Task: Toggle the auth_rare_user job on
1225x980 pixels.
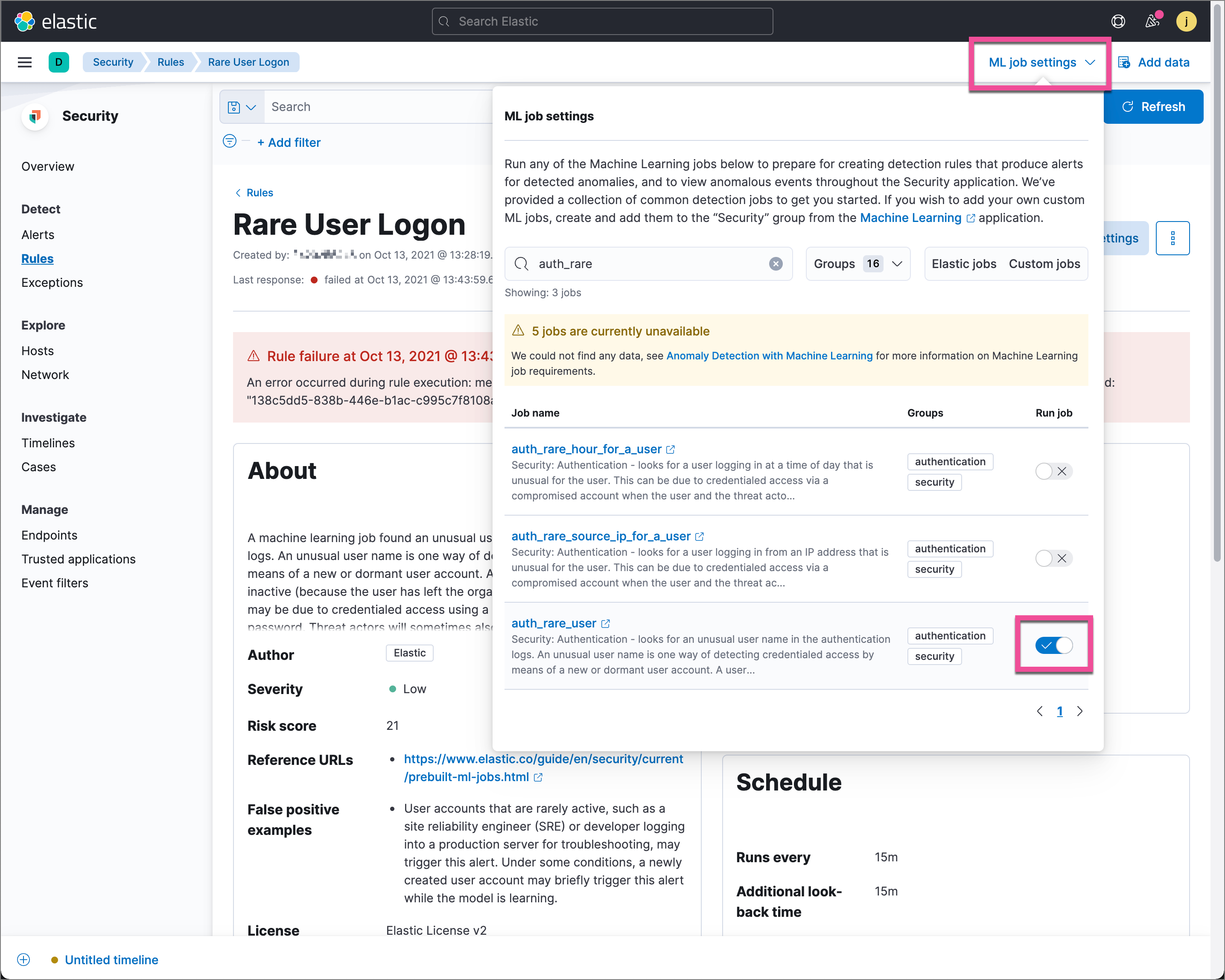Action: coord(1053,645)
